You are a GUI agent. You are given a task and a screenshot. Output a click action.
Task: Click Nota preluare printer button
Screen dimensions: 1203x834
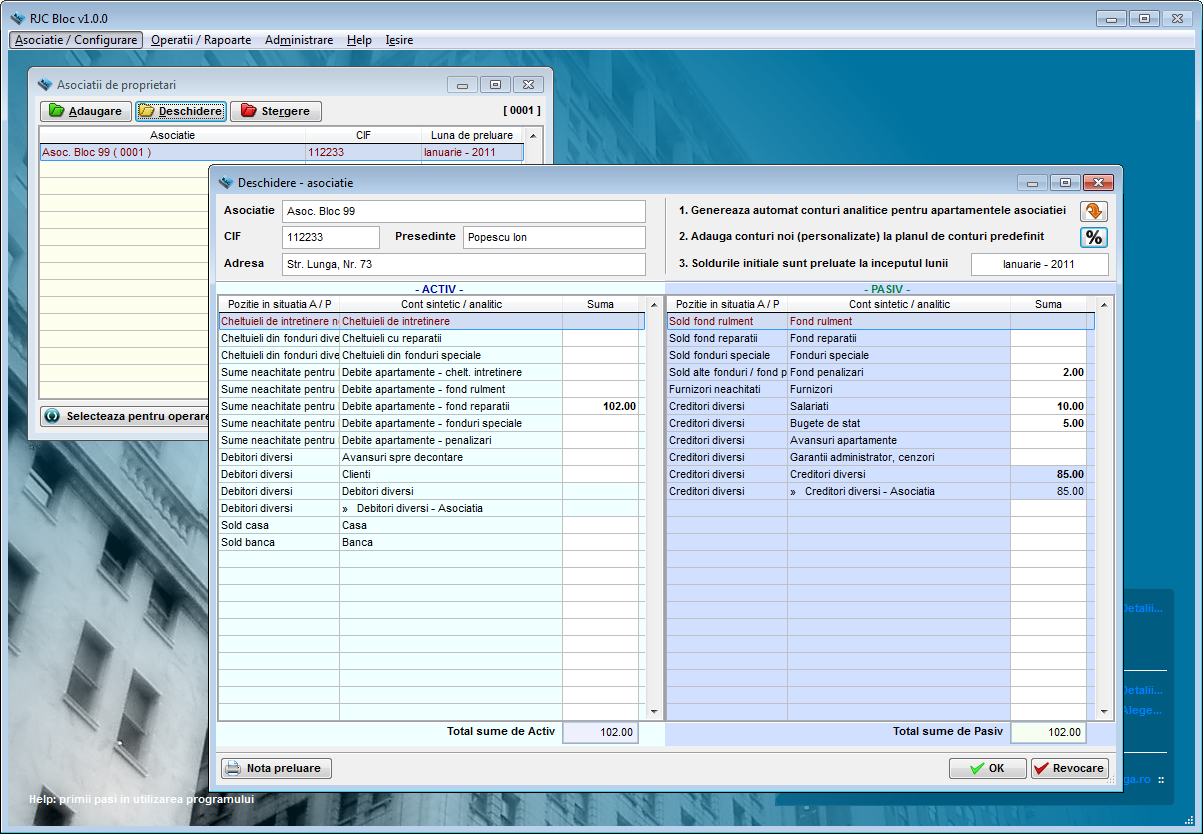pos(276,768)
